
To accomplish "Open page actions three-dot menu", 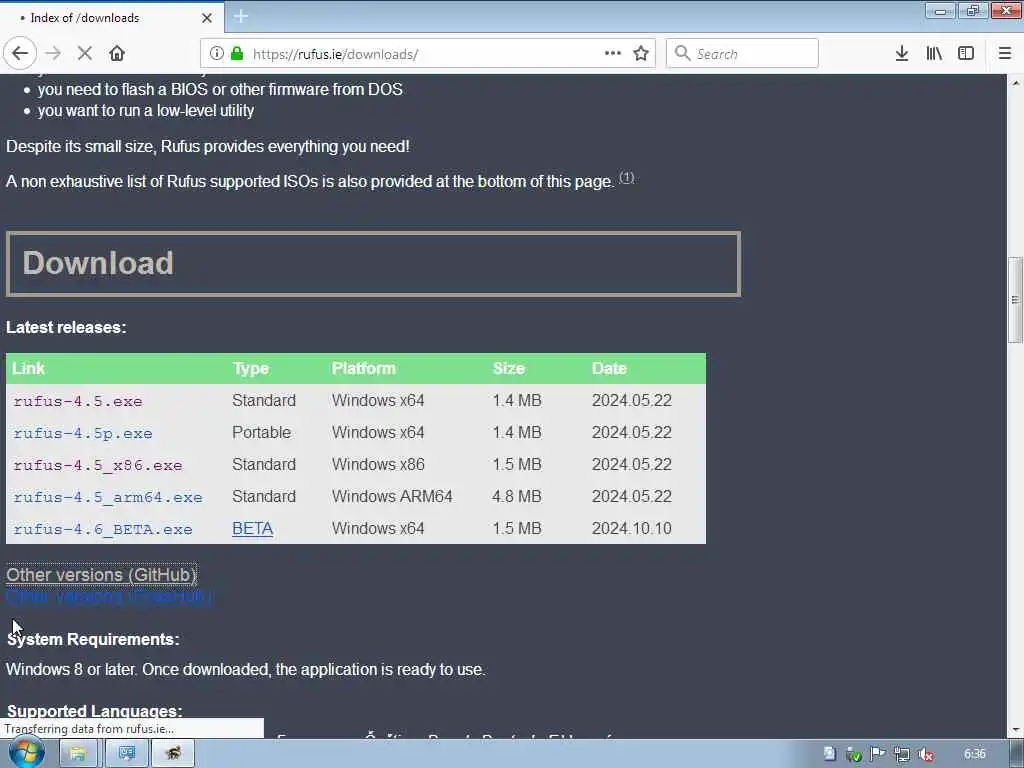I will click(x=613, y=54).
